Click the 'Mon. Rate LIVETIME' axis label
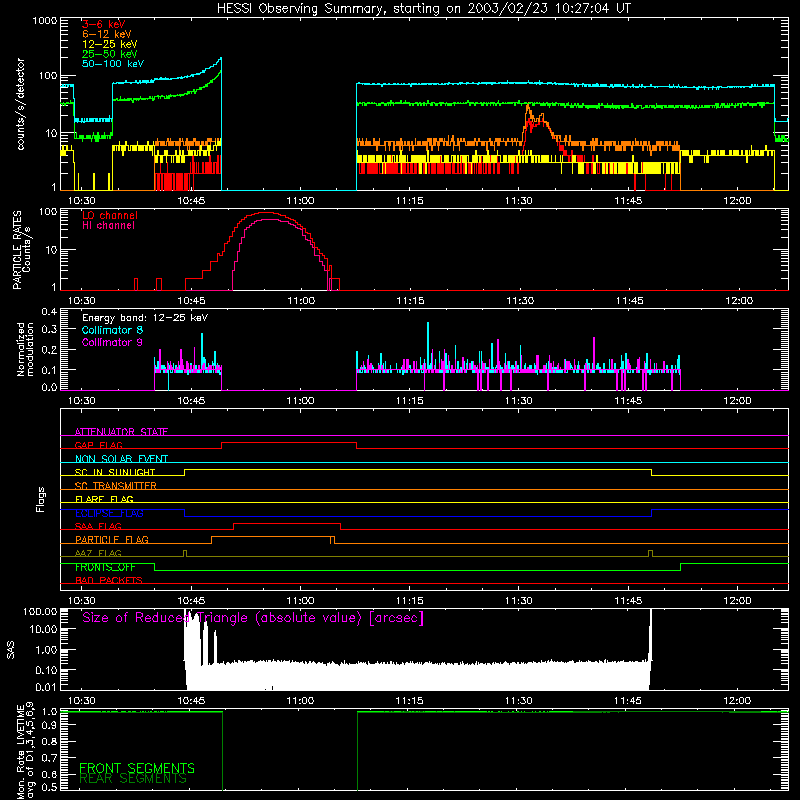Image resolution: width=800 pixels, height=800 pixels. click(x=26, y=750)
